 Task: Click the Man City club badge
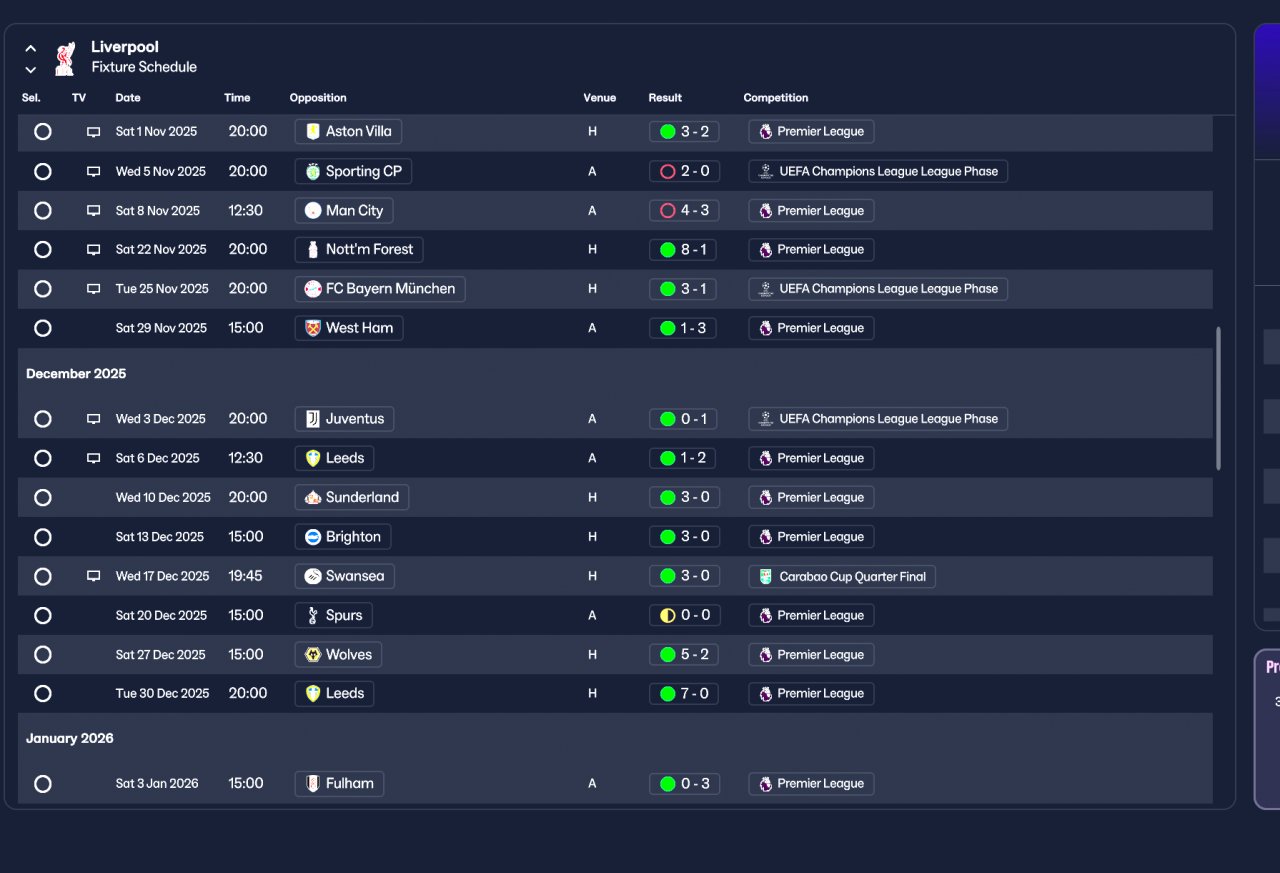(x=313, y=210)
